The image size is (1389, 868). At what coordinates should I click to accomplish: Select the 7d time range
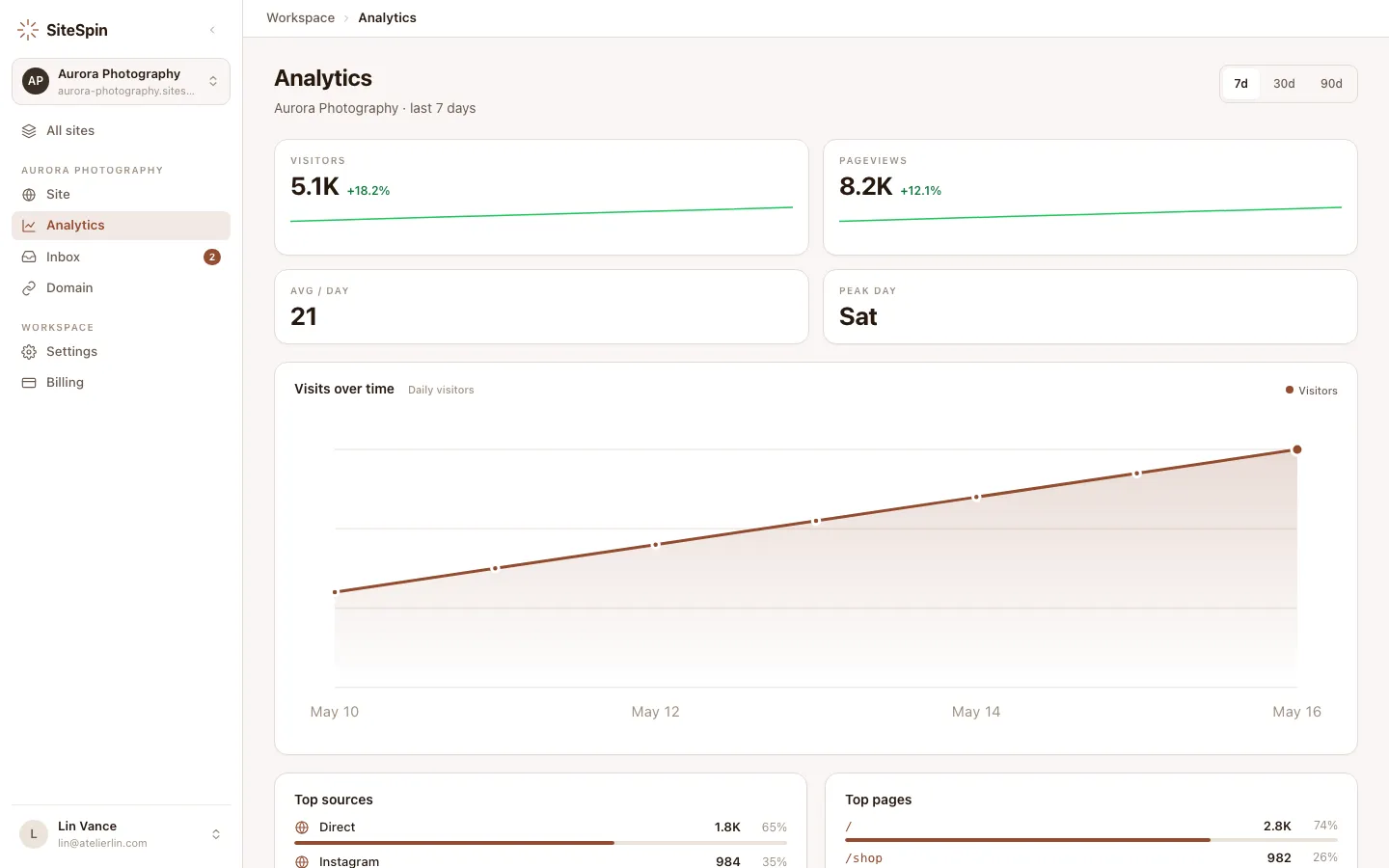pos(1241,84)
